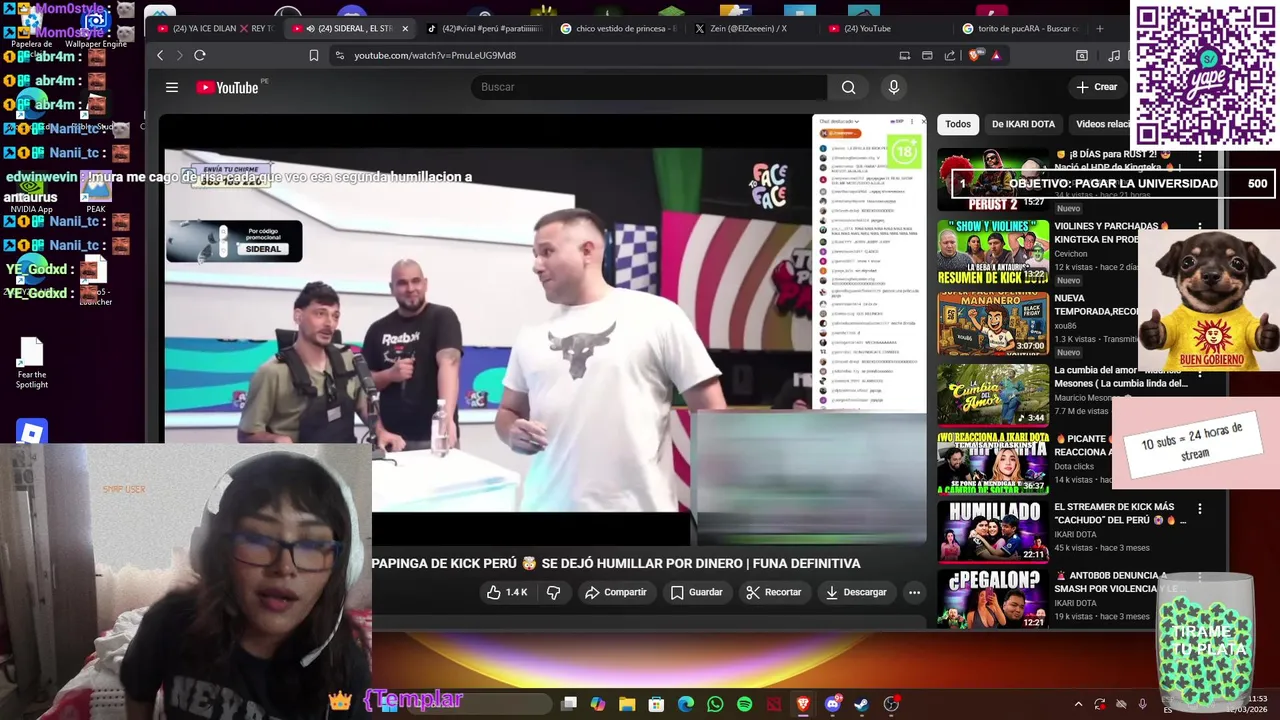Open Brave Shields lion icon in address bar
Viewport: 1280px width, 720px height.
[x=975, y=55]
